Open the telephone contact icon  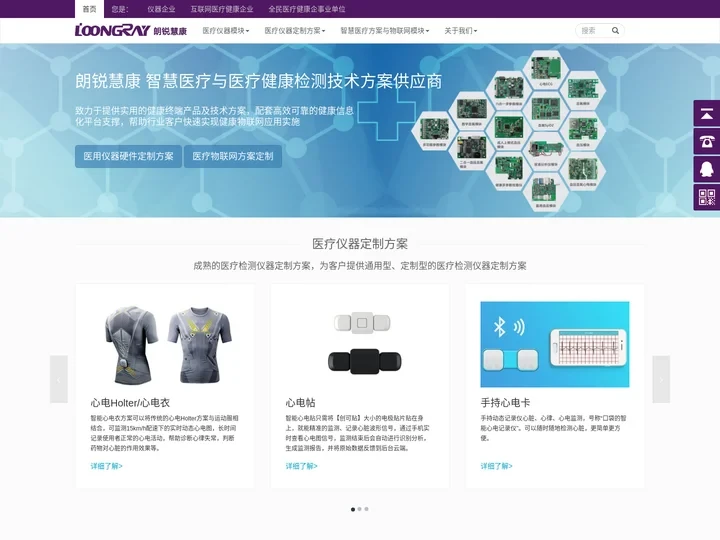(x=707, y=141)
